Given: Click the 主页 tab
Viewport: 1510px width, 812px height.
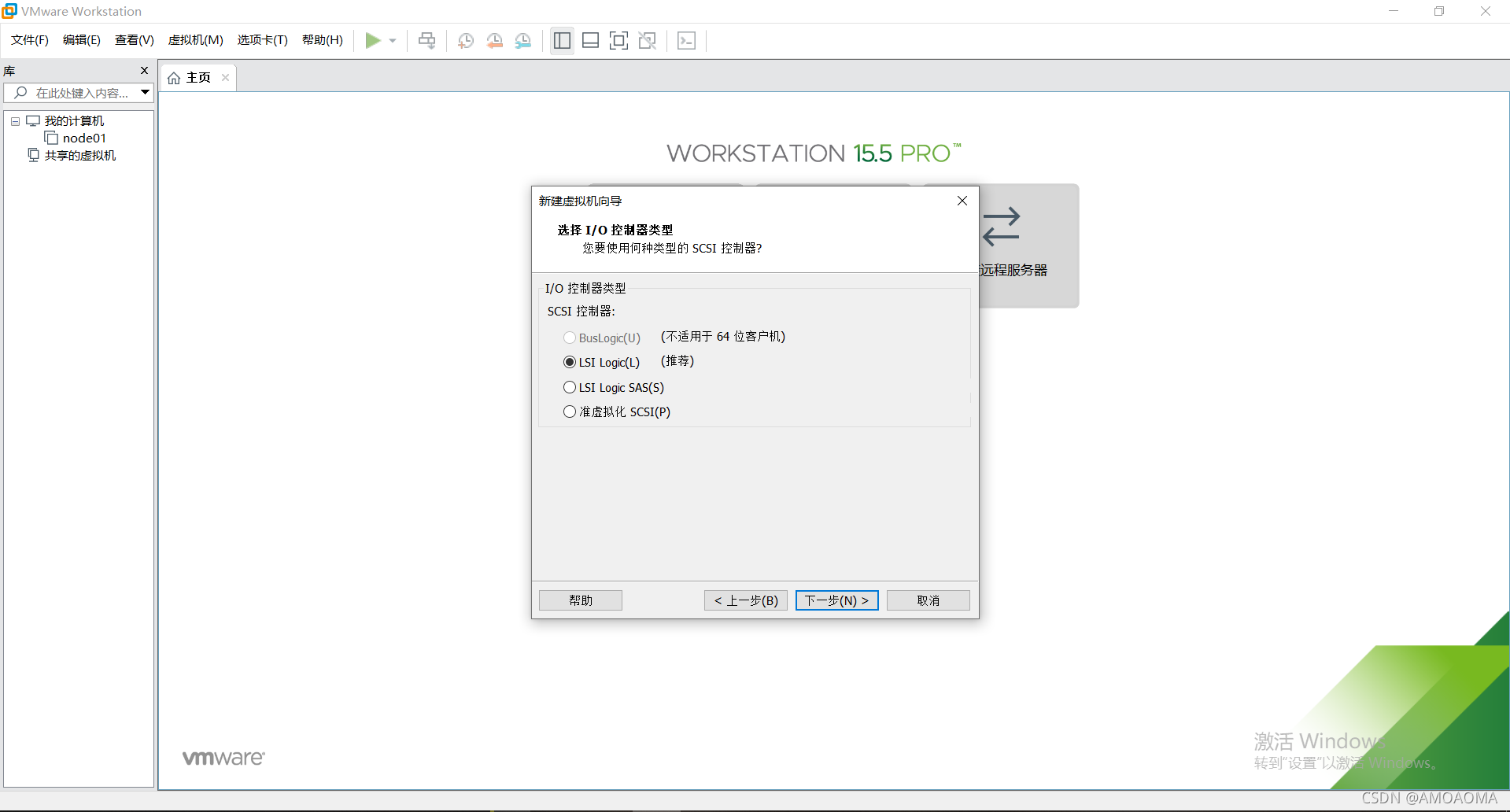Looking at the screenshot, I should [198, 78].
